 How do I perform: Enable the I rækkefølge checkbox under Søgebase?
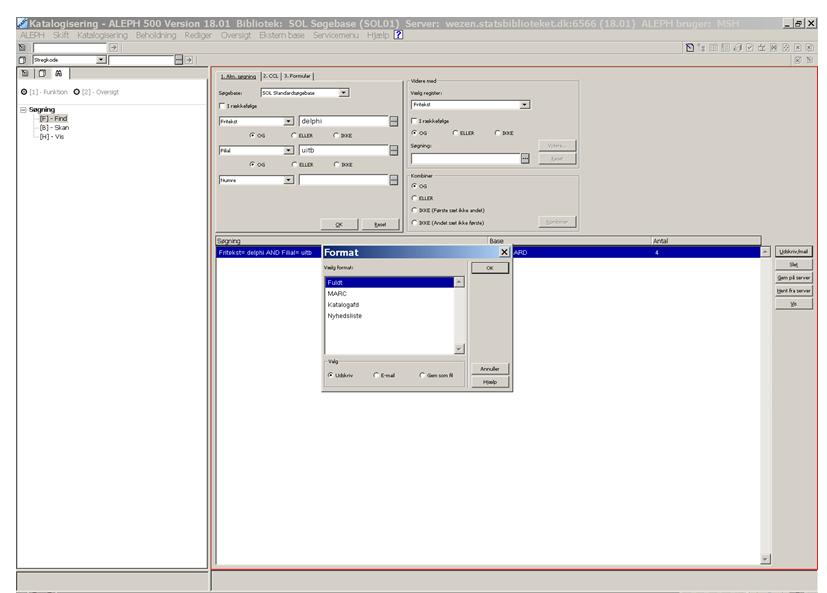coord(221,105)
